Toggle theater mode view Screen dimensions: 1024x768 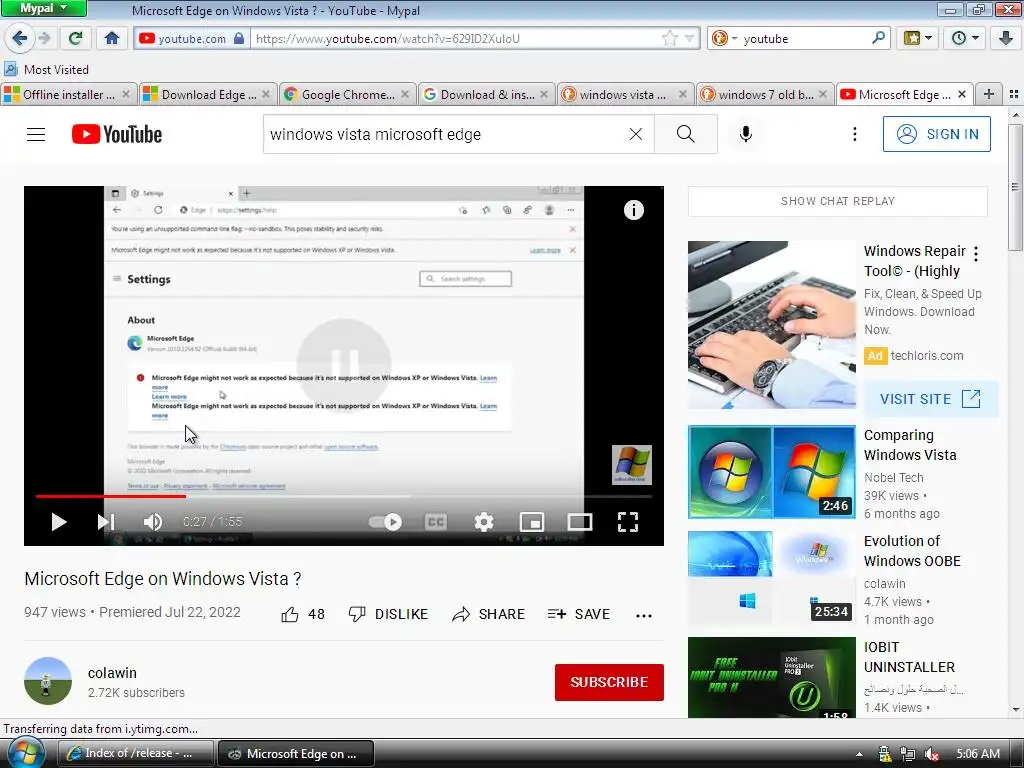[x=580, y=522]
